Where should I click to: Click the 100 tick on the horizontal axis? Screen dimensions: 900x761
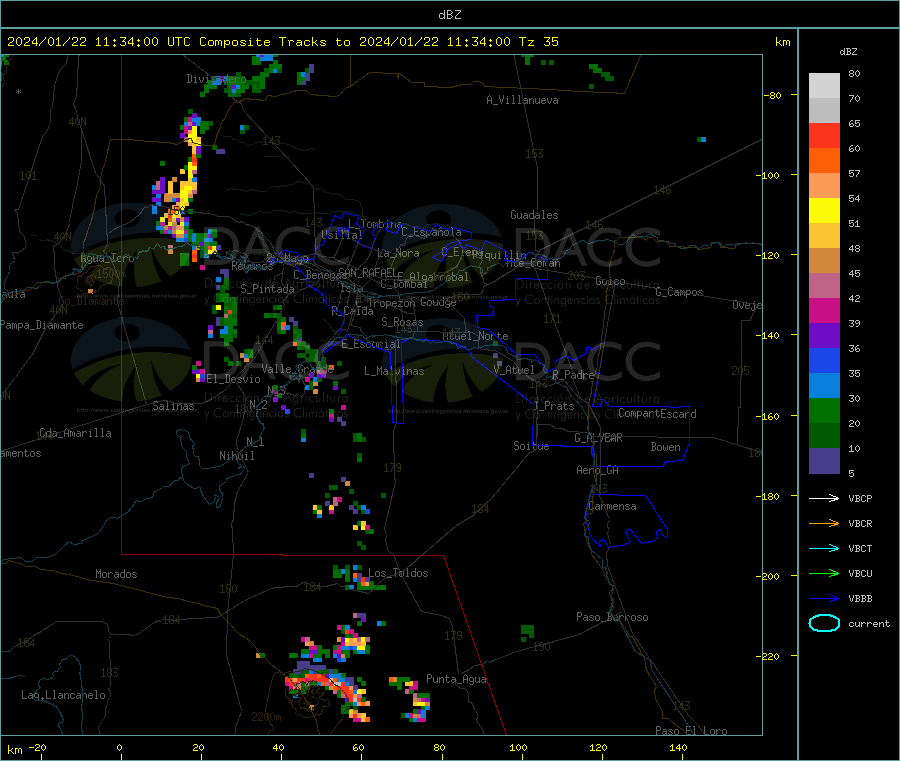518,747
